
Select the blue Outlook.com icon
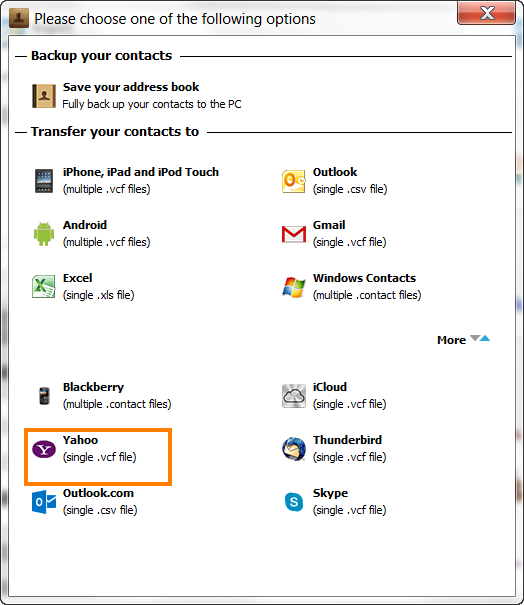coord(44,502)
